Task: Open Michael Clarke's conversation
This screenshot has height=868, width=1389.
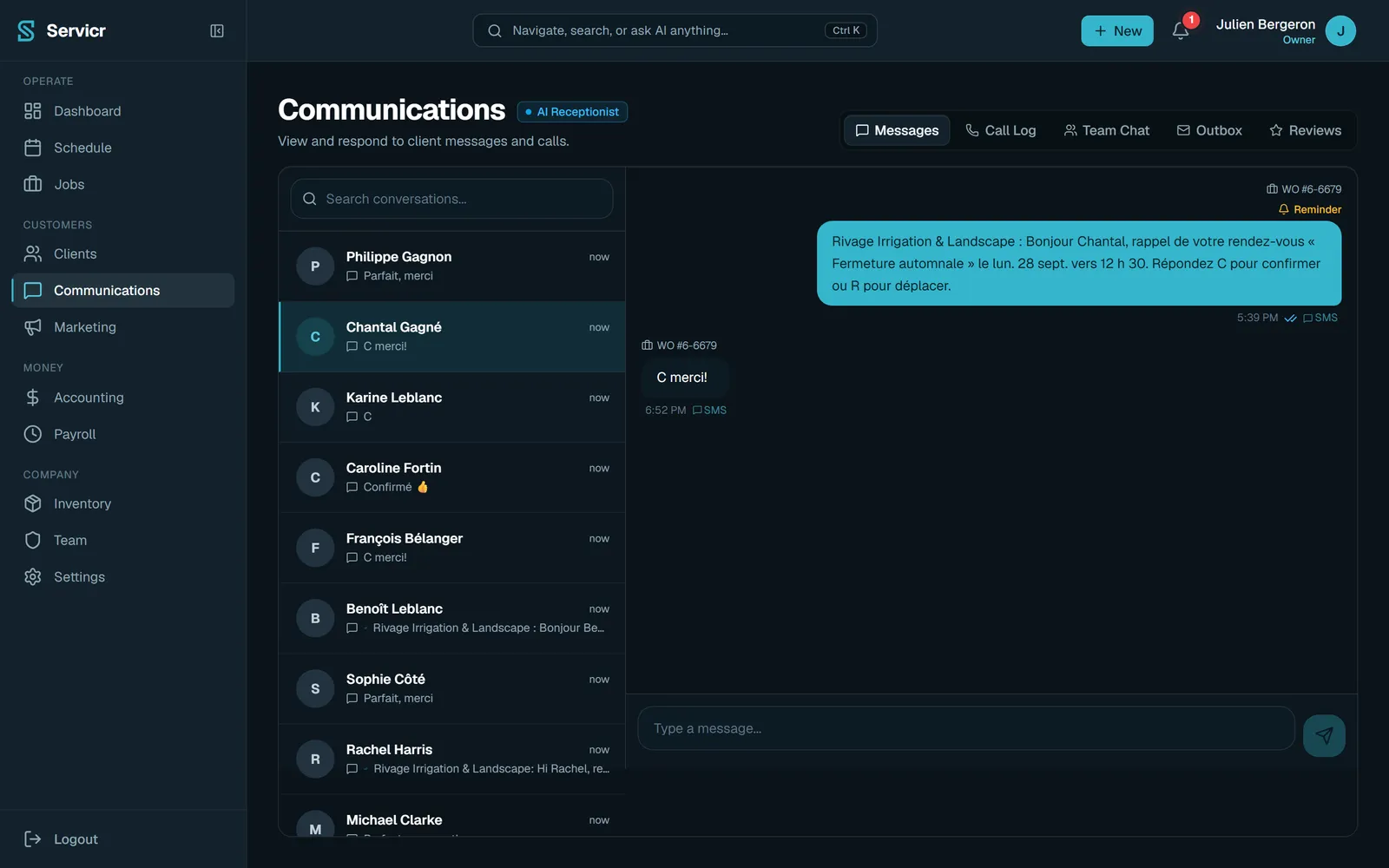Action: [451, 816]
